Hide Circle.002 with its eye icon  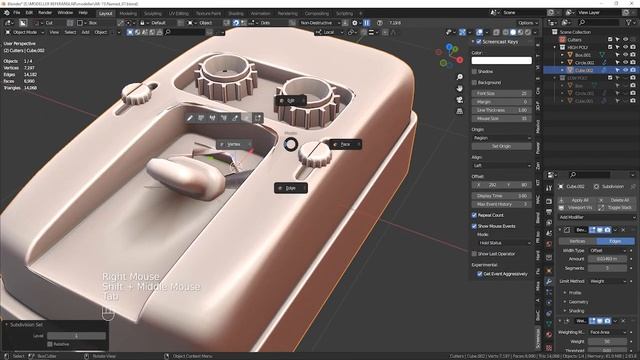[625, 62]
